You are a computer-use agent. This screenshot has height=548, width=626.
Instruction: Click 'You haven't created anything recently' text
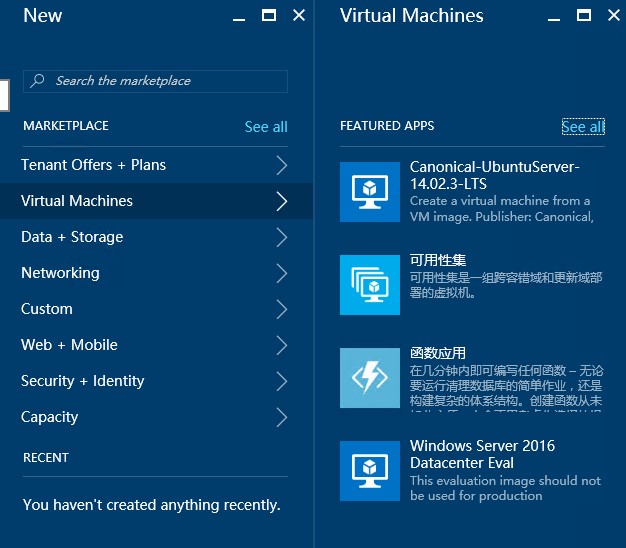point(152,505)
